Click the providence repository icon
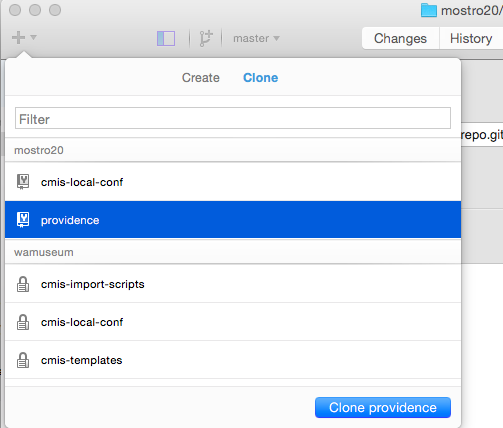The height and width of the screenshot is (428, 503). click(23, 220)
